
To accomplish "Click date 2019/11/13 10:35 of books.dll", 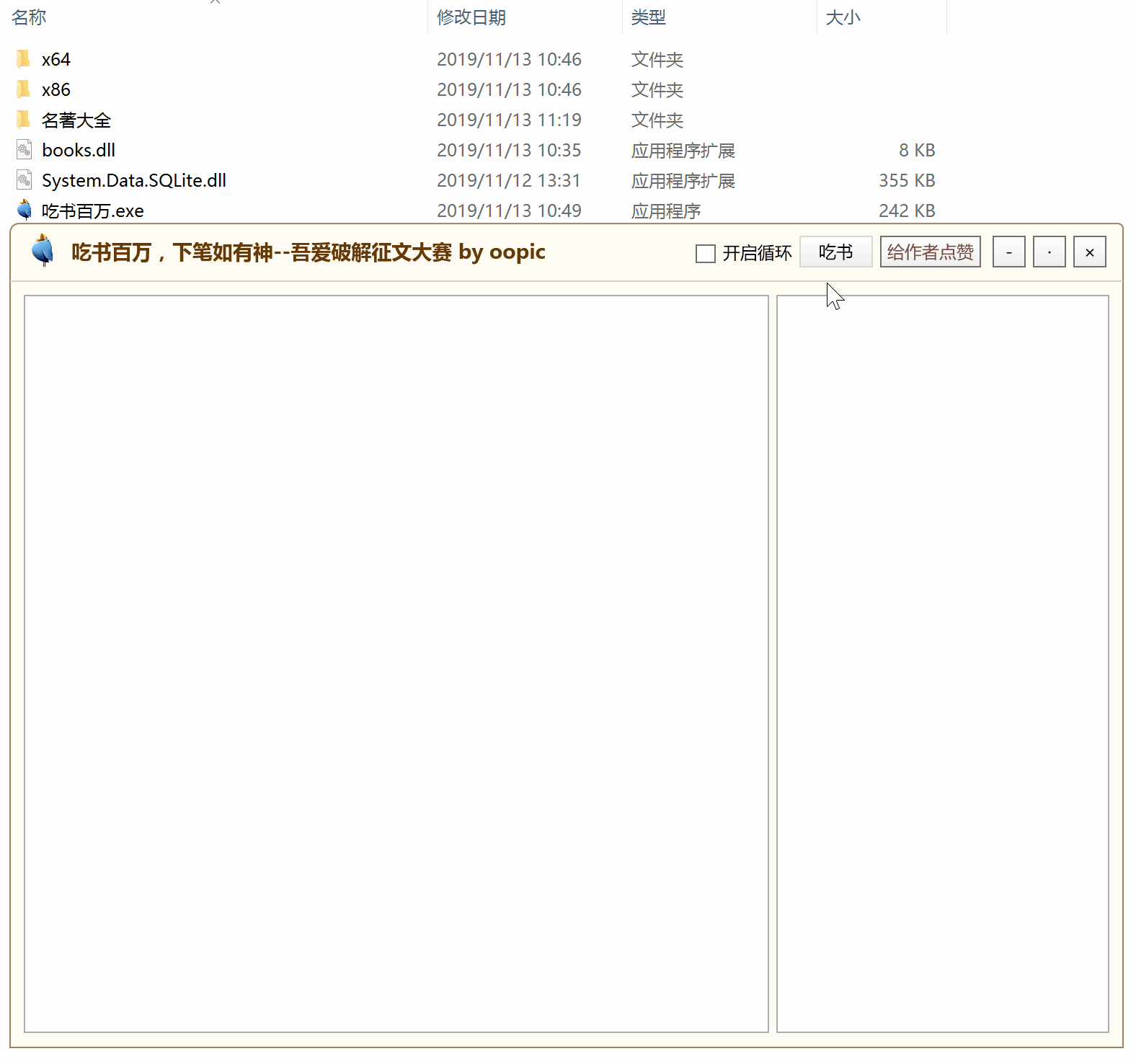I will tap(509, 150).
